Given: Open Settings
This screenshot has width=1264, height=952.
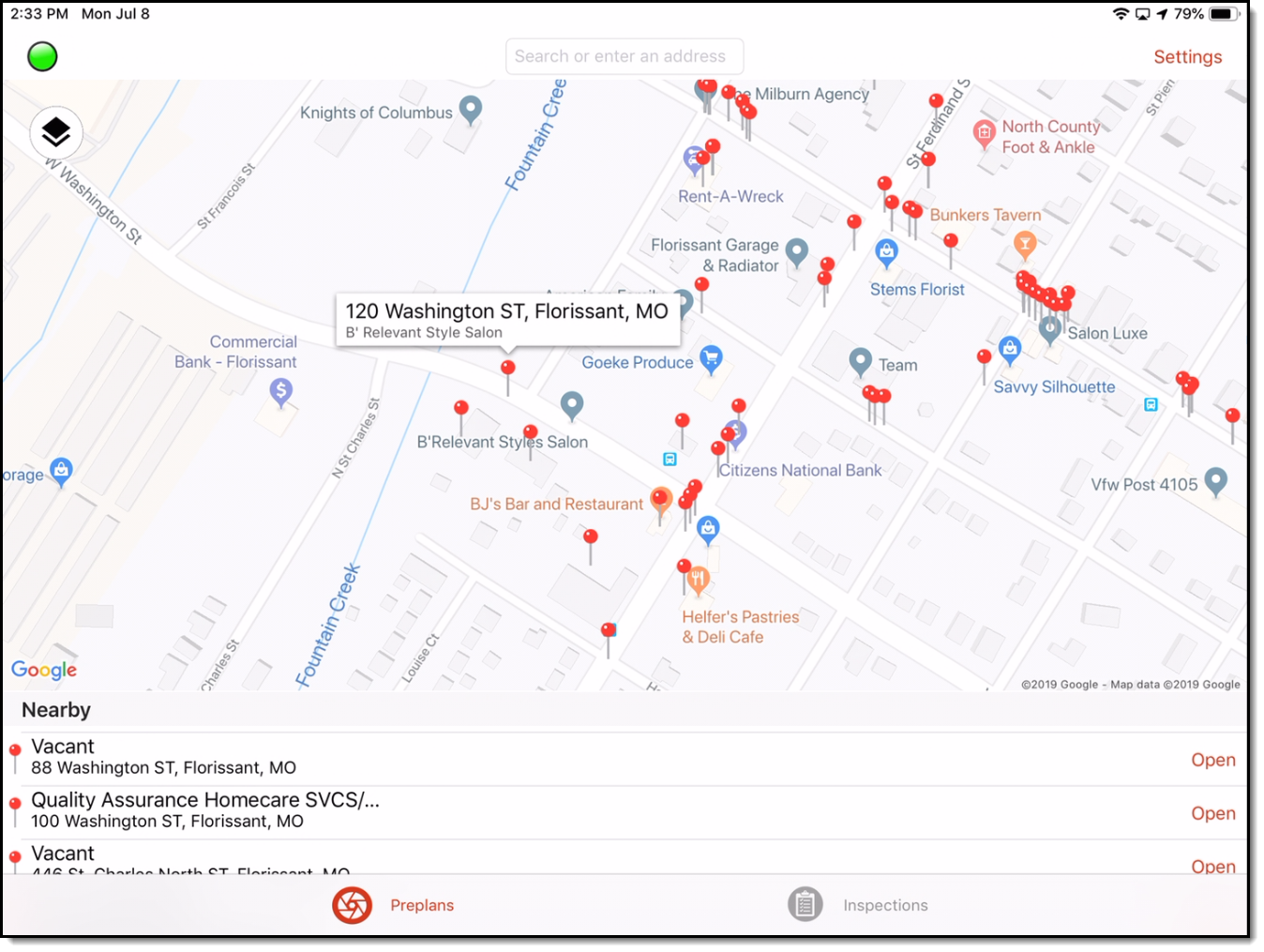Looking at the screenshot, I should 1187,57.
